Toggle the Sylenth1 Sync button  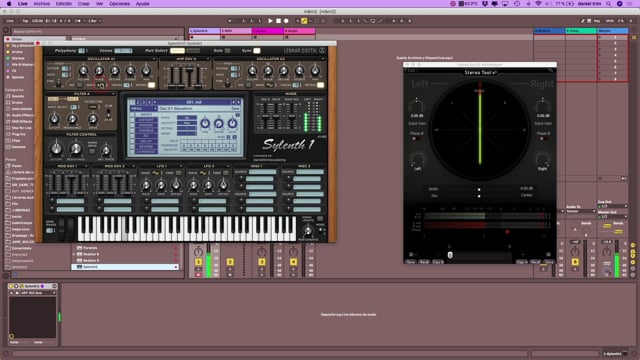click(x=256, y=51)
